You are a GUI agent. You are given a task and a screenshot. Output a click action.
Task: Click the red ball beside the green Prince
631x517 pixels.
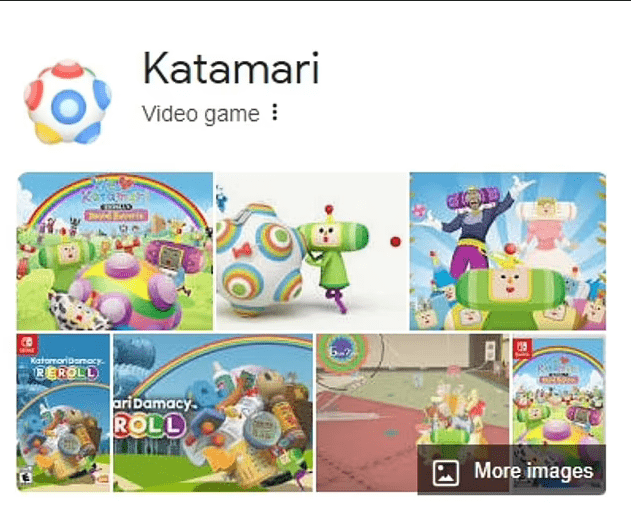click(396, 241)
